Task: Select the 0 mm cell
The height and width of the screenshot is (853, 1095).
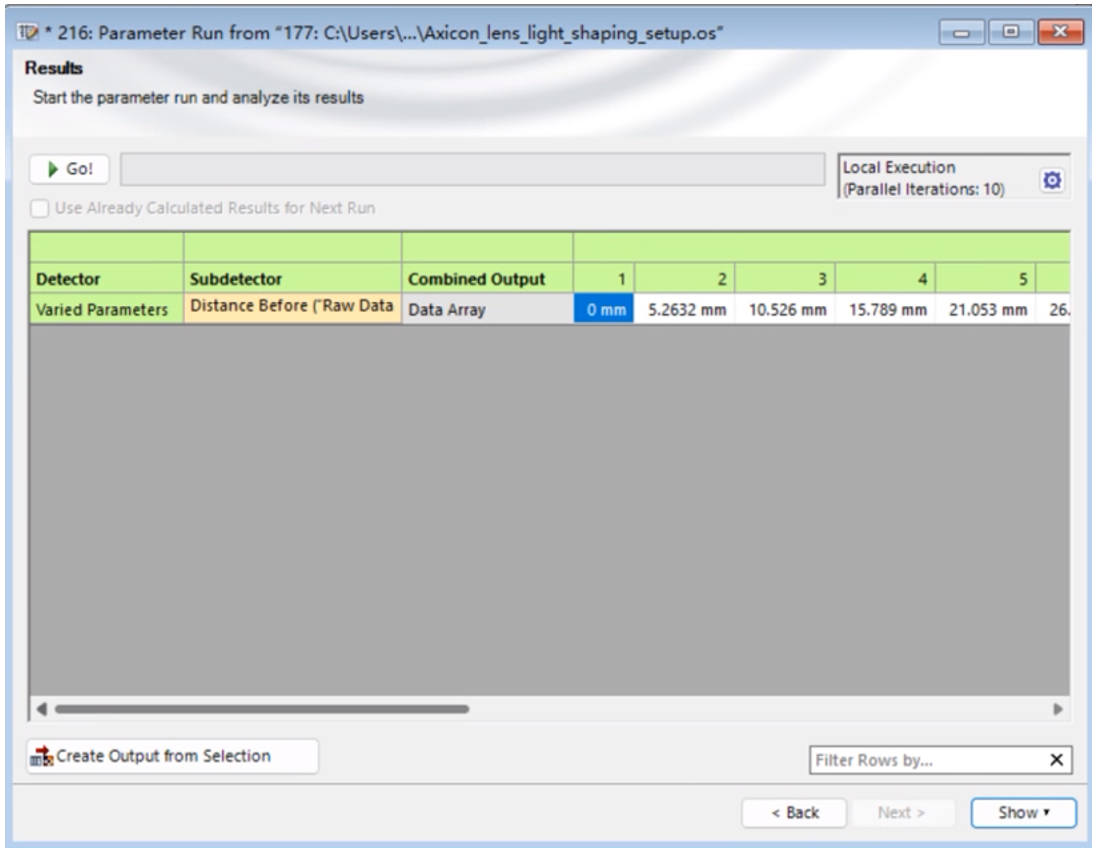Action: click(x=603, y=310)
